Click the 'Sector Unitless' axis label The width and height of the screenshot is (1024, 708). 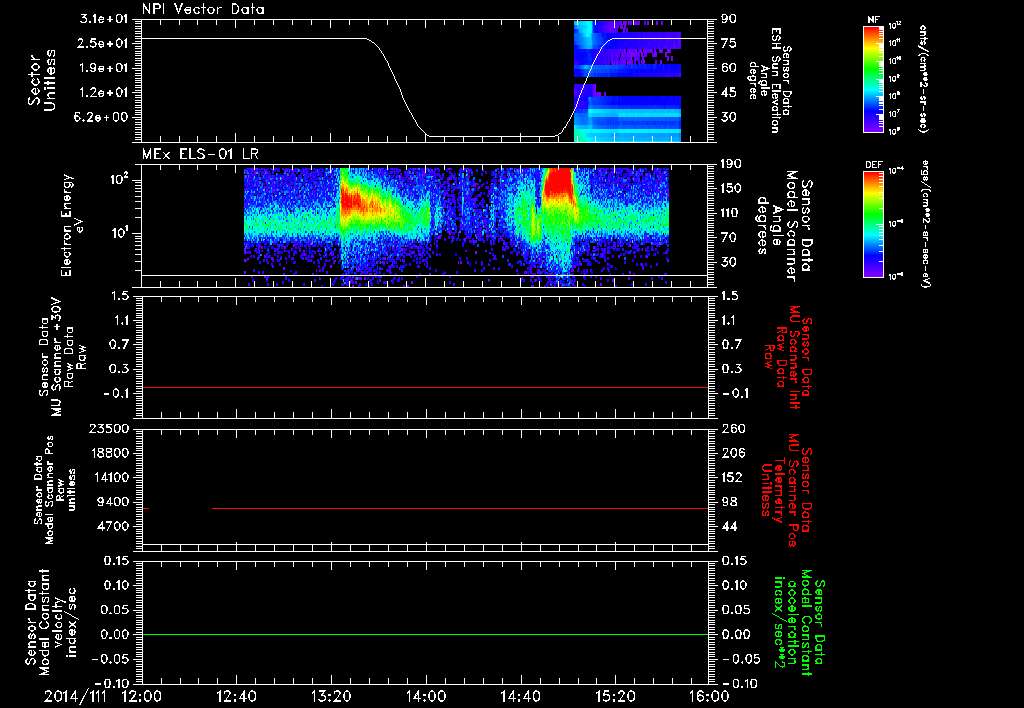(x=42, y=80)
